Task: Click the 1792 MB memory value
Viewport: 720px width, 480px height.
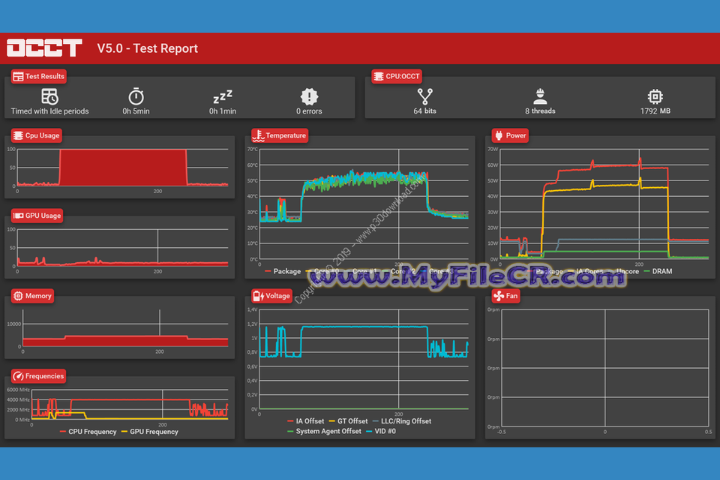Action: 655,111
